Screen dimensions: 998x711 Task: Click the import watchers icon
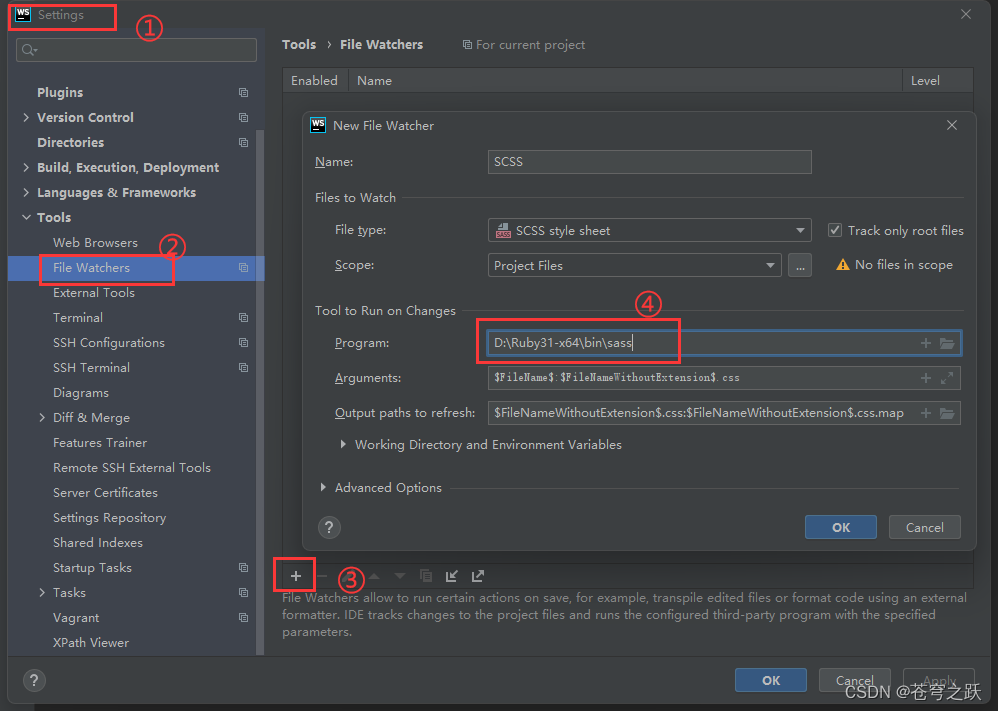(452, 575)
